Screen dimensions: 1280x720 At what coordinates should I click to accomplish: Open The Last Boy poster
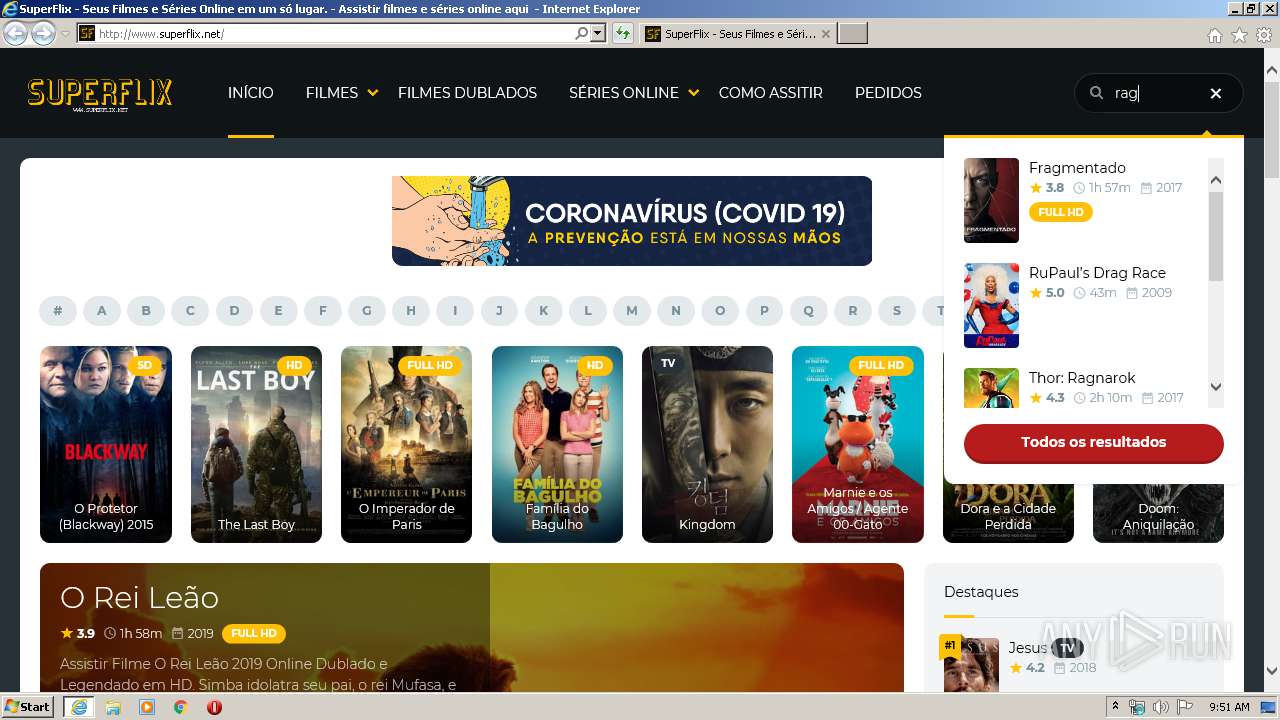click(256, 444)
